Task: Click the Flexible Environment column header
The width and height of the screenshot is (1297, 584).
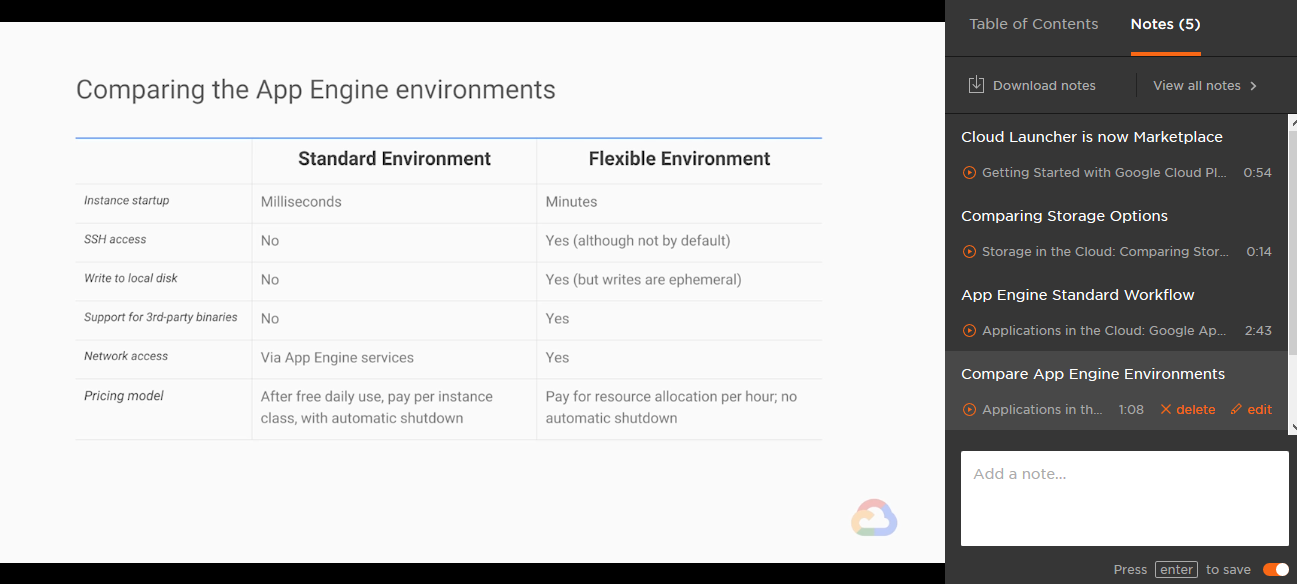Action: click(679, 159)
